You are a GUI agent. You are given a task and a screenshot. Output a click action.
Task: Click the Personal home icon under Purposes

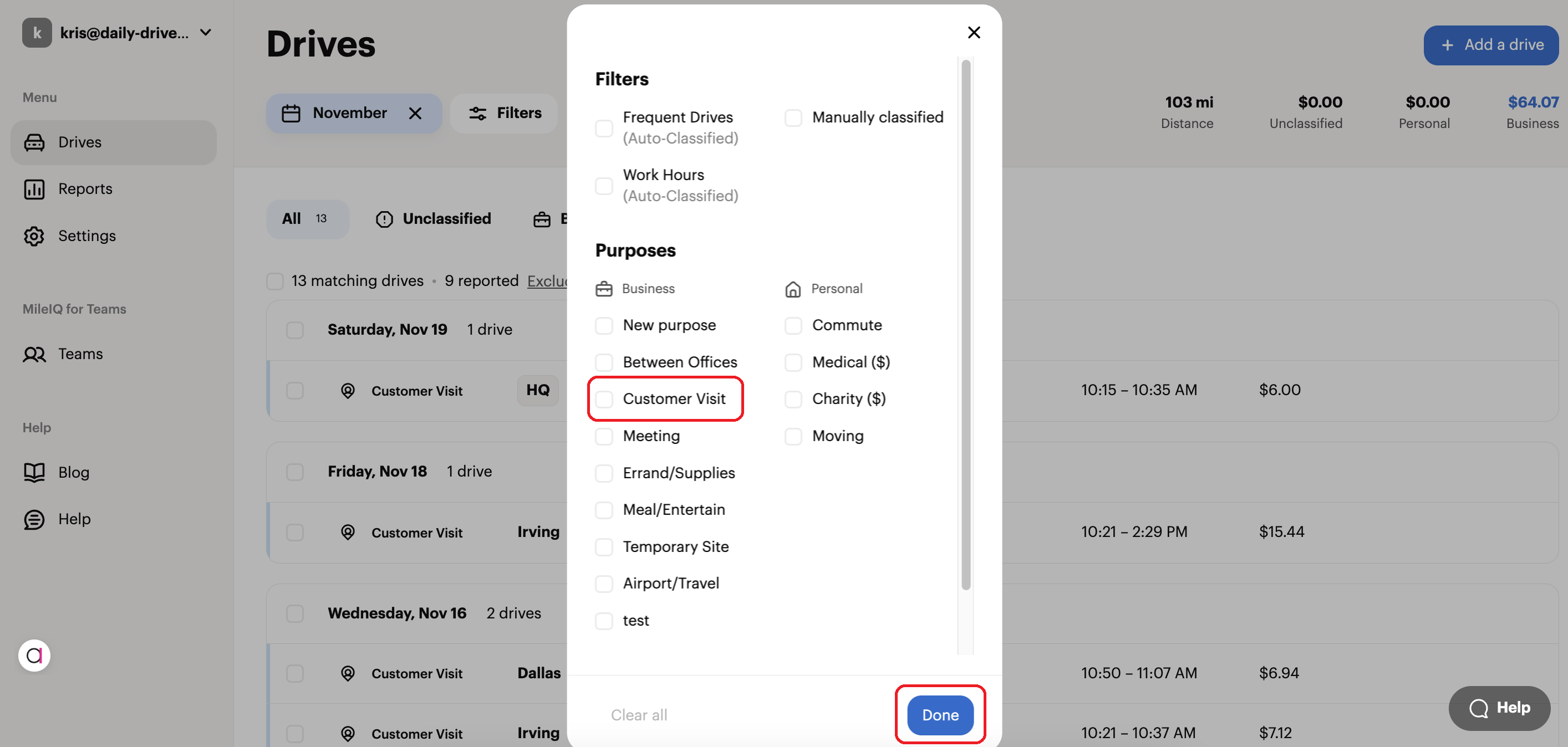(793, 288)
